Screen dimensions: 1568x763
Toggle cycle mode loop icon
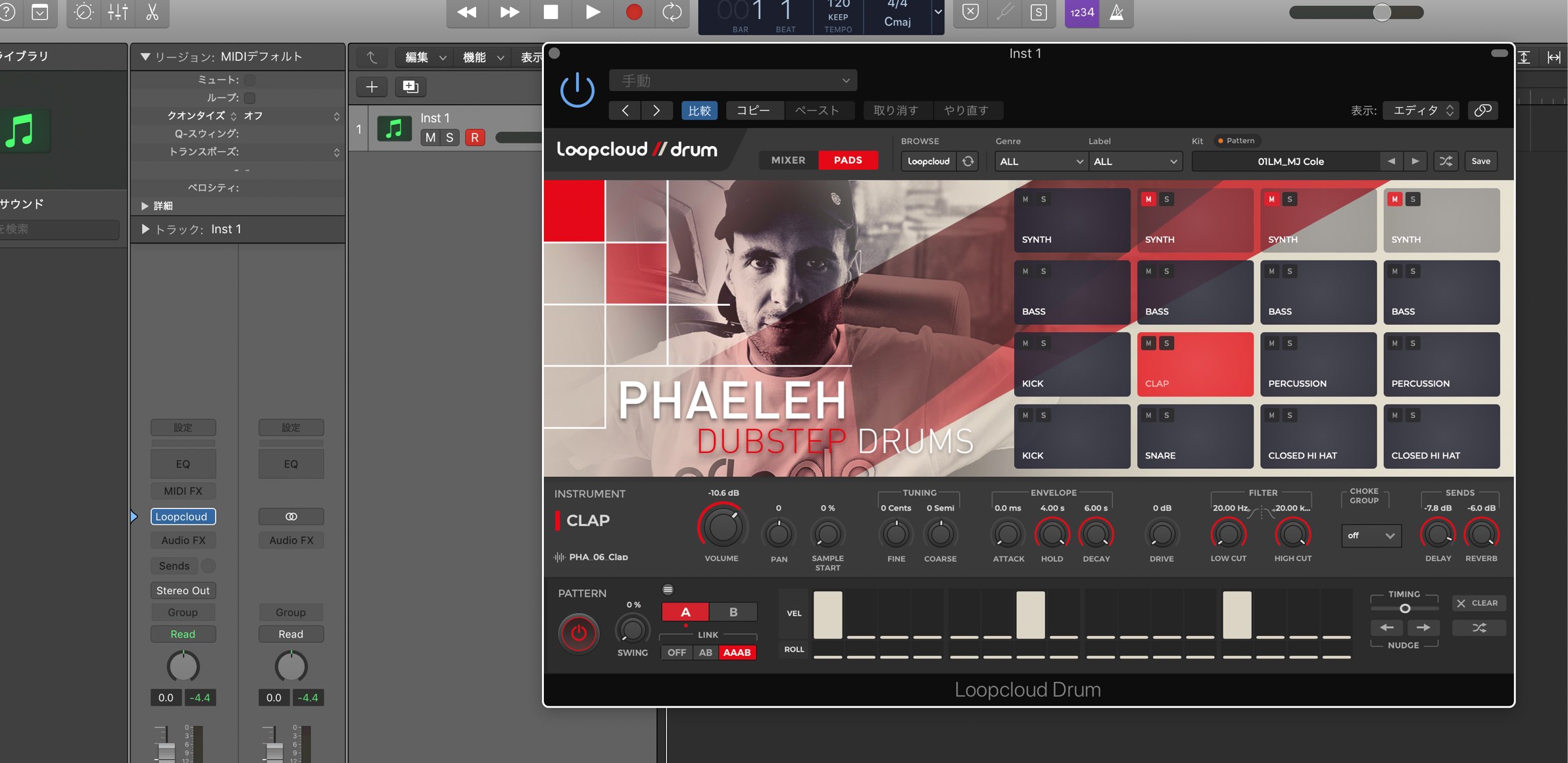[672, 12]
